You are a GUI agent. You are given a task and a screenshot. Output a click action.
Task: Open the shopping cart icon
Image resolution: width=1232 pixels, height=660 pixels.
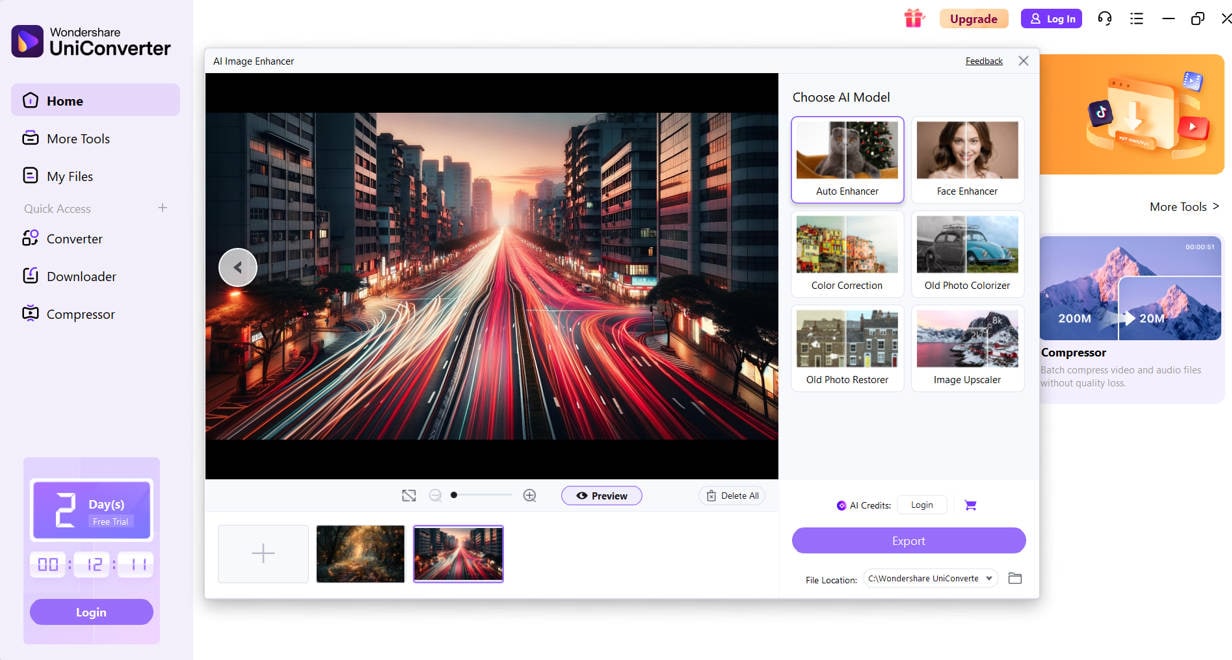[970, 505]
